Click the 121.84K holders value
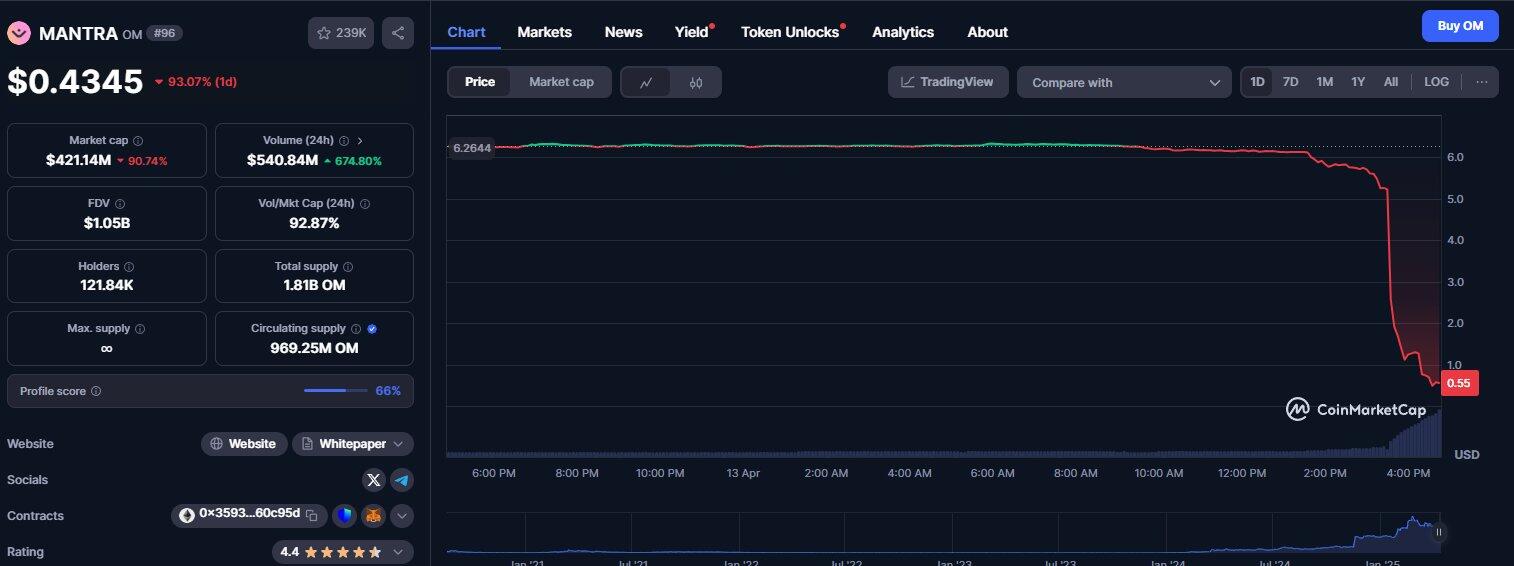 click(107, 285)
